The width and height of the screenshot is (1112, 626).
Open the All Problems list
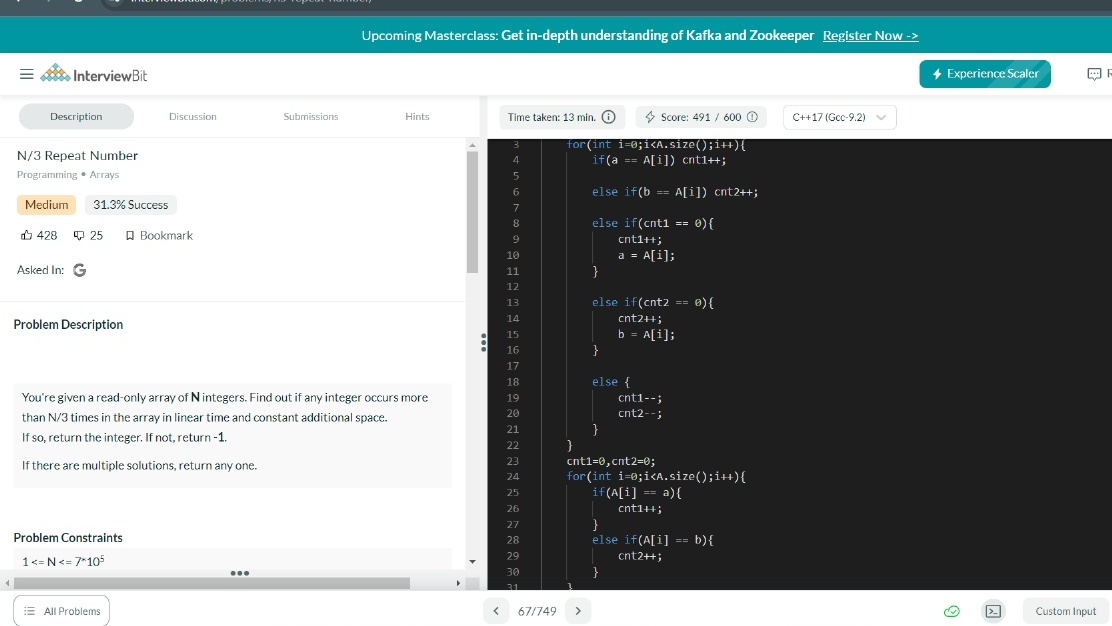pyautogui.click(x=61, y=610)
